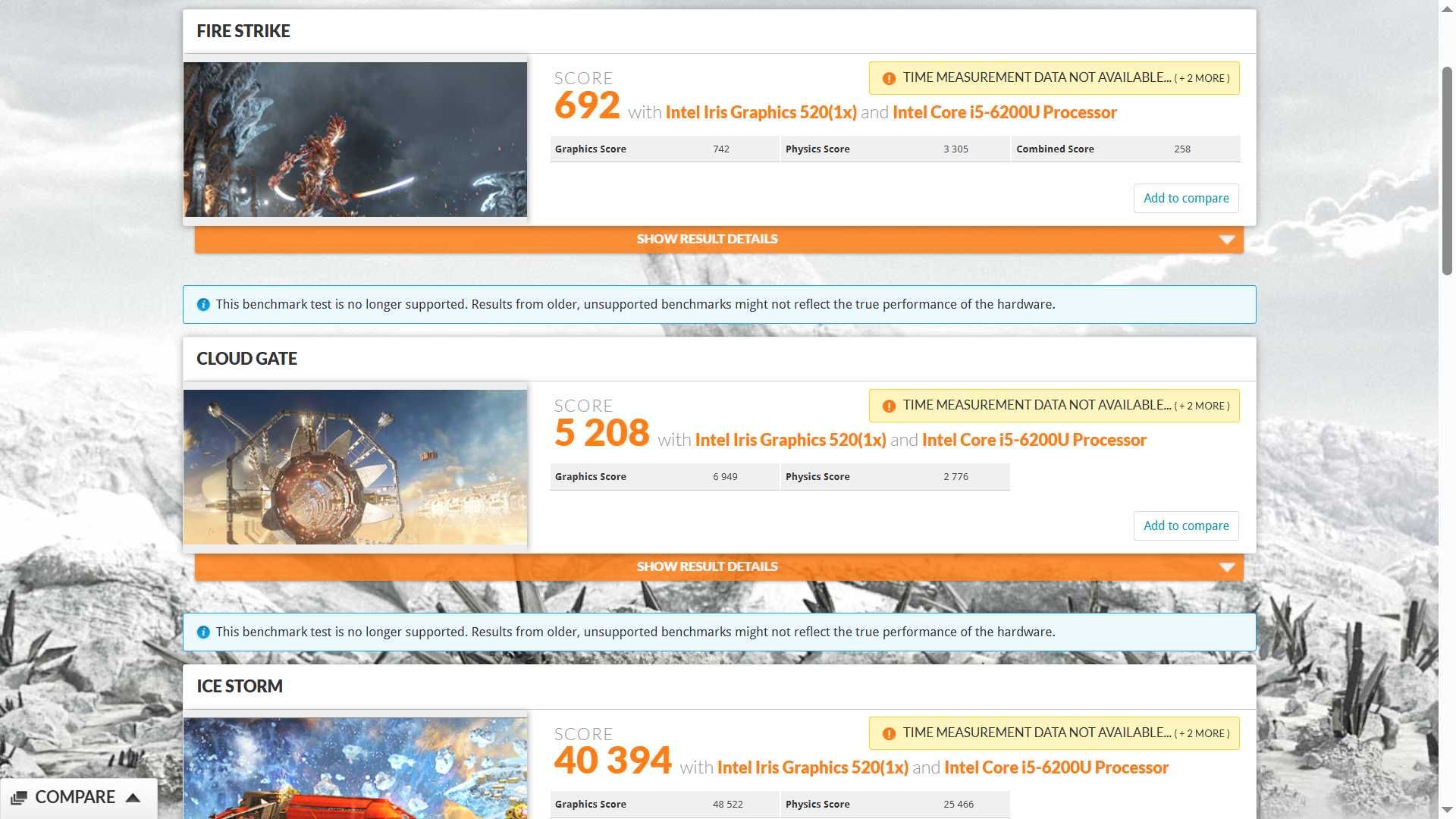Click the Cloud Gate score 5 208

point(601,432)
